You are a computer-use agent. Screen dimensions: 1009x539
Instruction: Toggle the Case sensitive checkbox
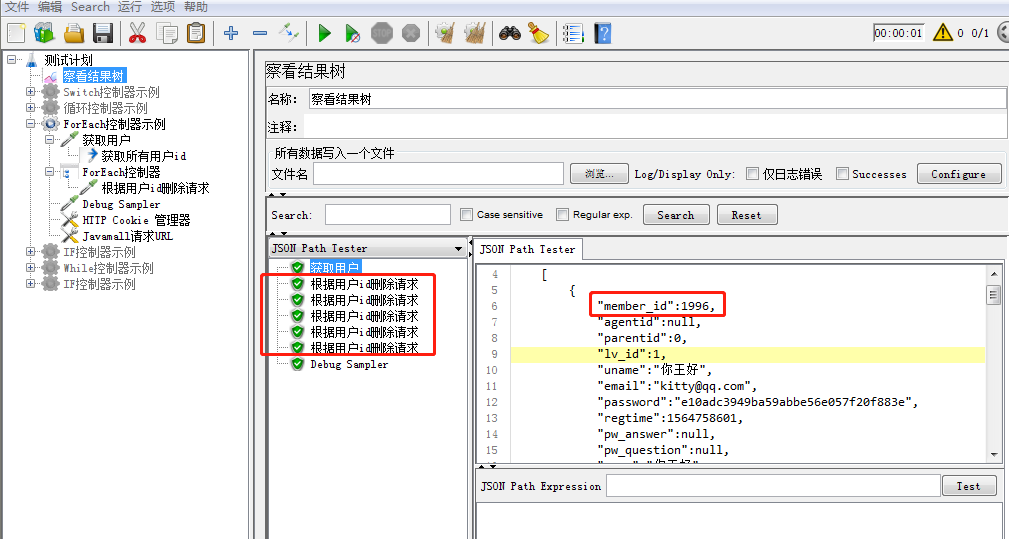467,215
